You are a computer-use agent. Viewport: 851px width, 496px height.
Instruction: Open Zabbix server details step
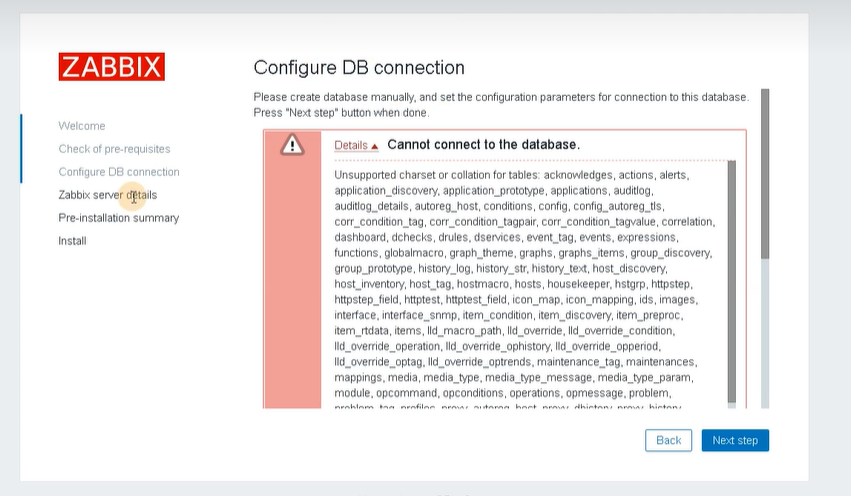pyautogui.click(x=107, y=195)
